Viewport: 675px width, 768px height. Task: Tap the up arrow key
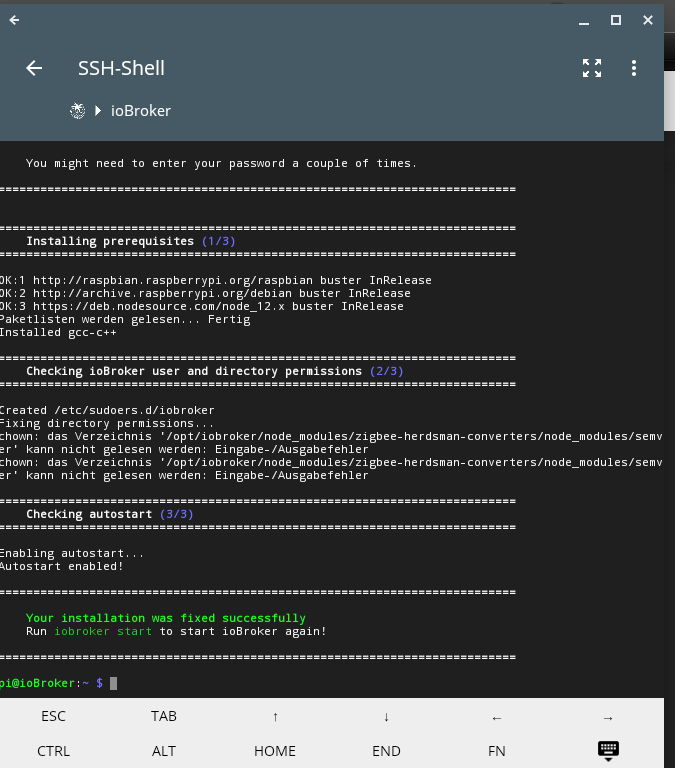click(x=275, y=717)
